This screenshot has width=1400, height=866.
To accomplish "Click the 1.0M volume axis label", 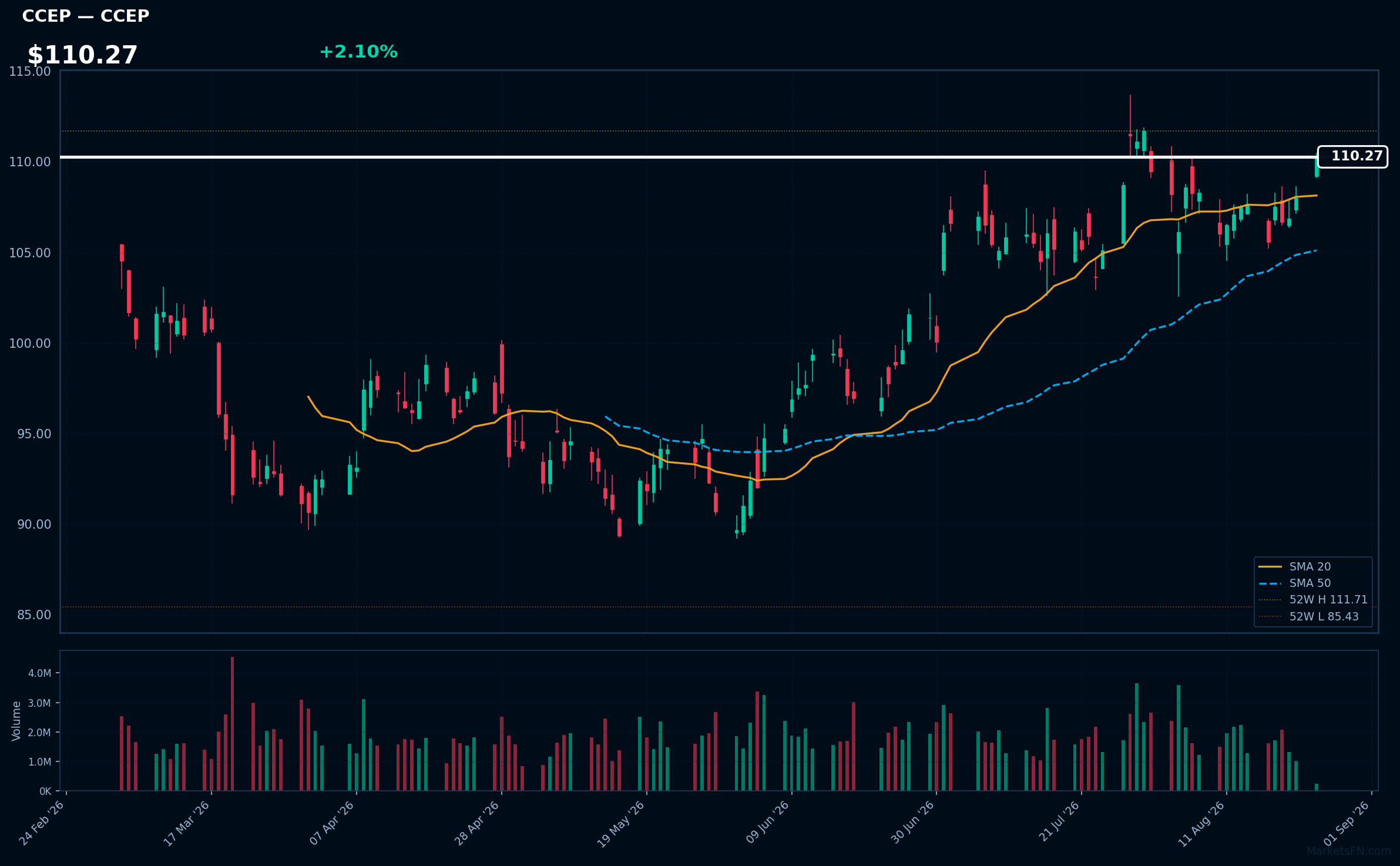I will [40, 762].
